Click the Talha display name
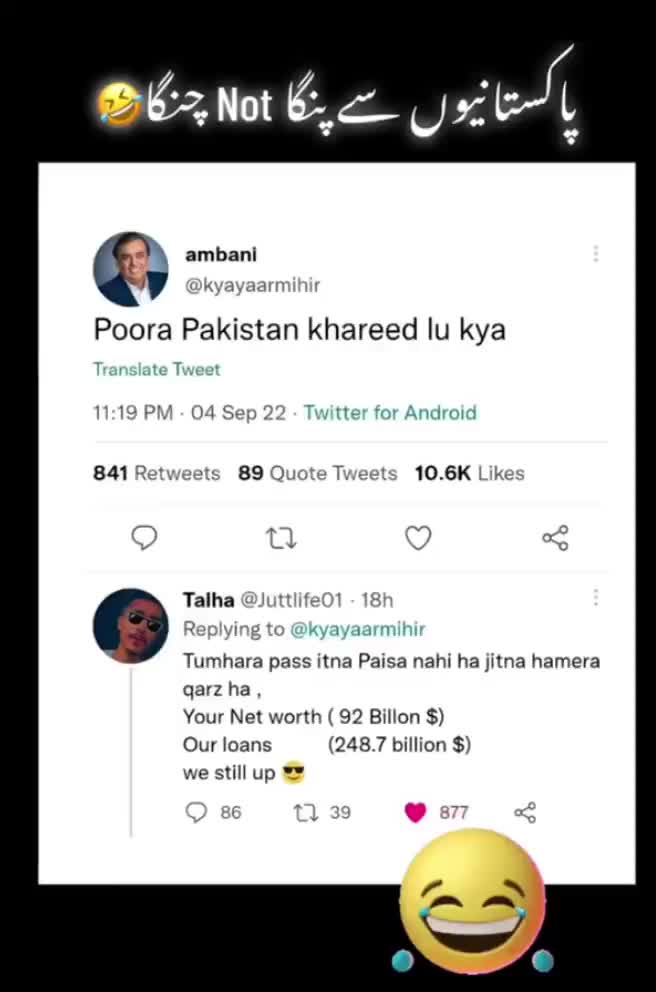 click(x=208, y=599)
